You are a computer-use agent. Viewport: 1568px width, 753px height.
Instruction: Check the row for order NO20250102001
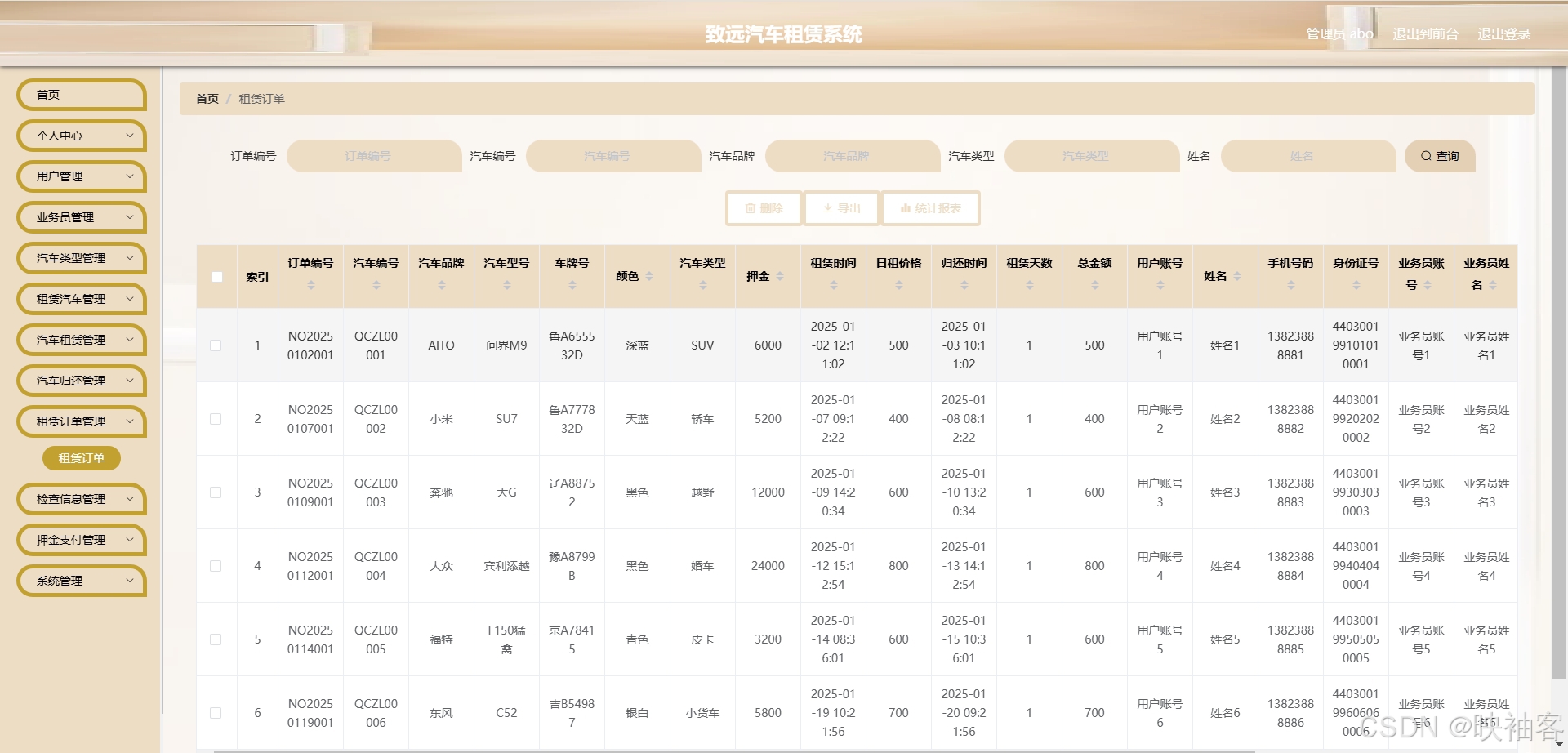tap(216, 345)
